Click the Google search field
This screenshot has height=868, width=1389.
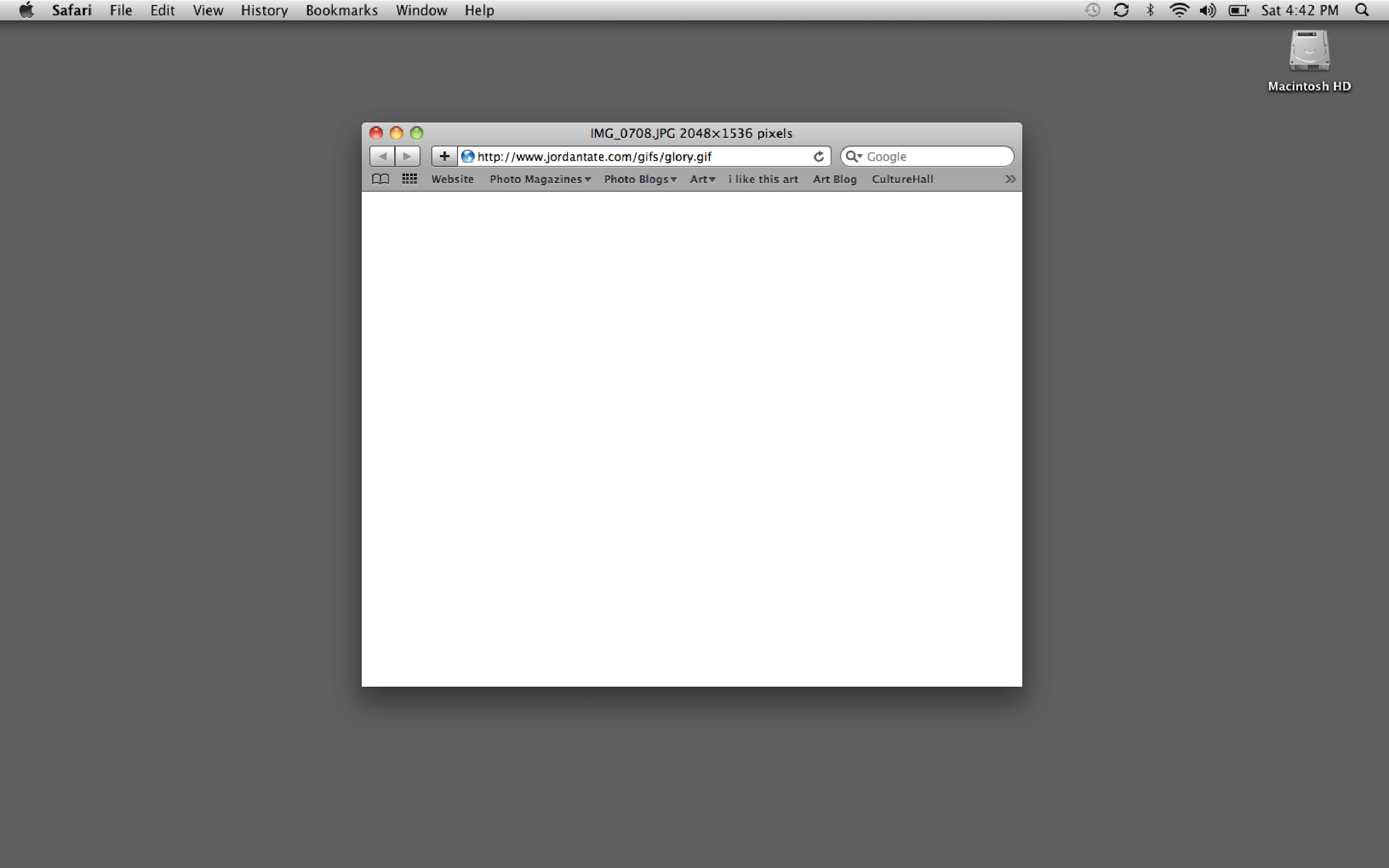click(935, 156)
